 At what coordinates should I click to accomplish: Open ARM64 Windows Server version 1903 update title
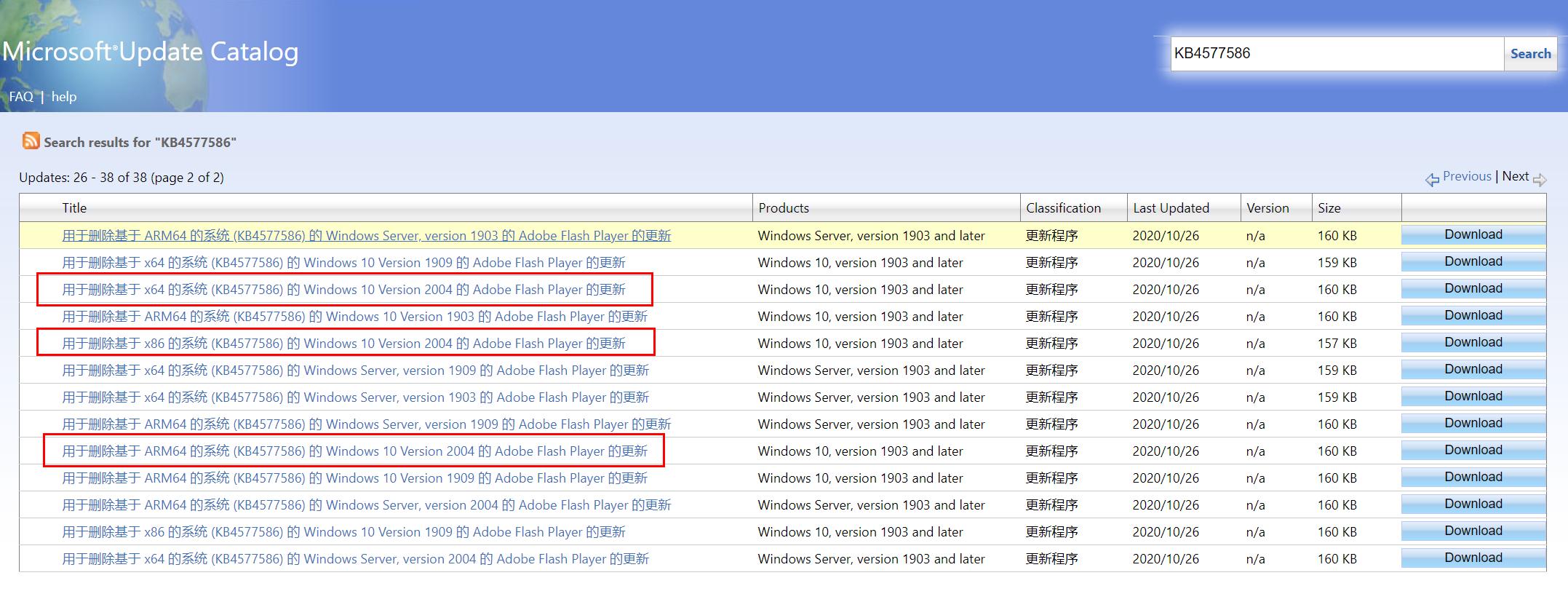366,236
